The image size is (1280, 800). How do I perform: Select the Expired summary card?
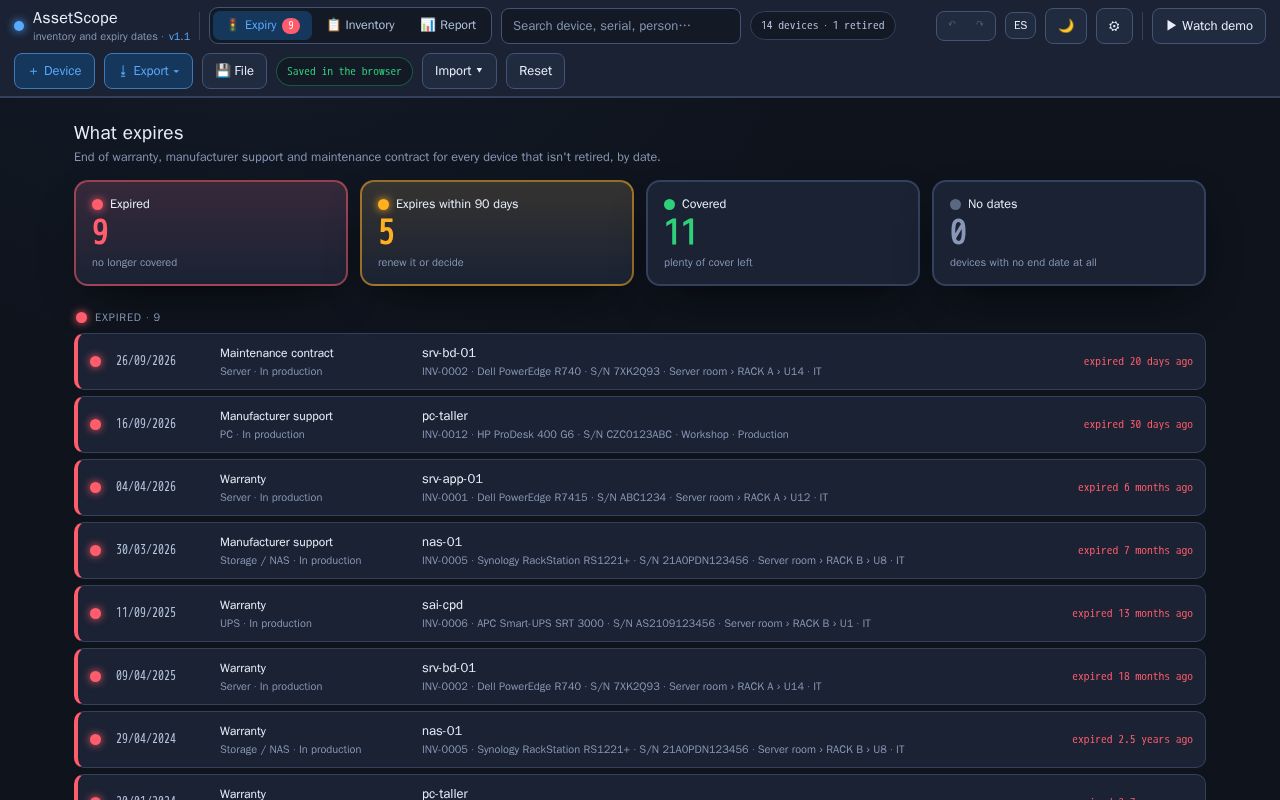point(211,233)
